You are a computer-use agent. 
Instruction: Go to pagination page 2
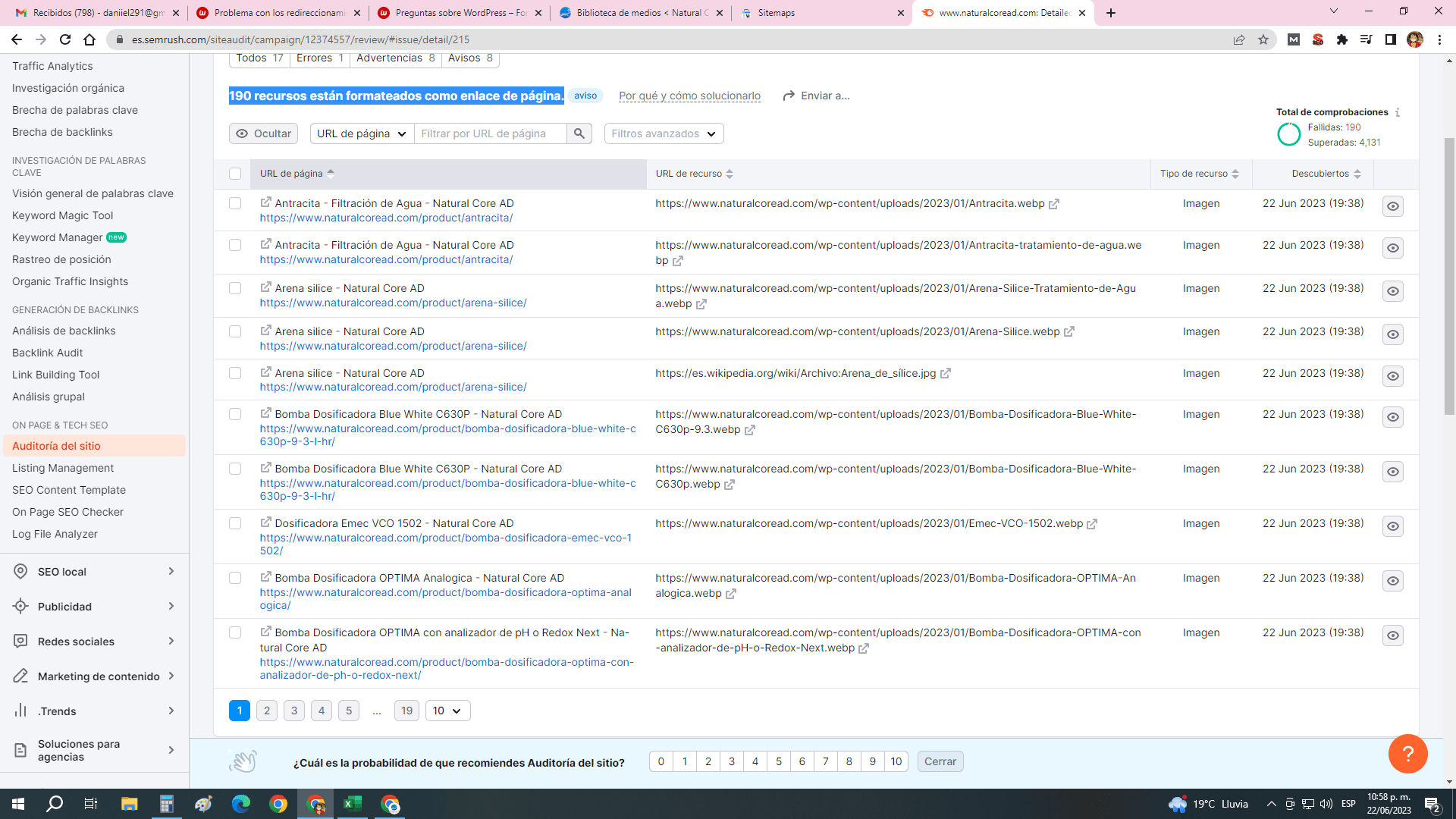[x=267, y=711]
